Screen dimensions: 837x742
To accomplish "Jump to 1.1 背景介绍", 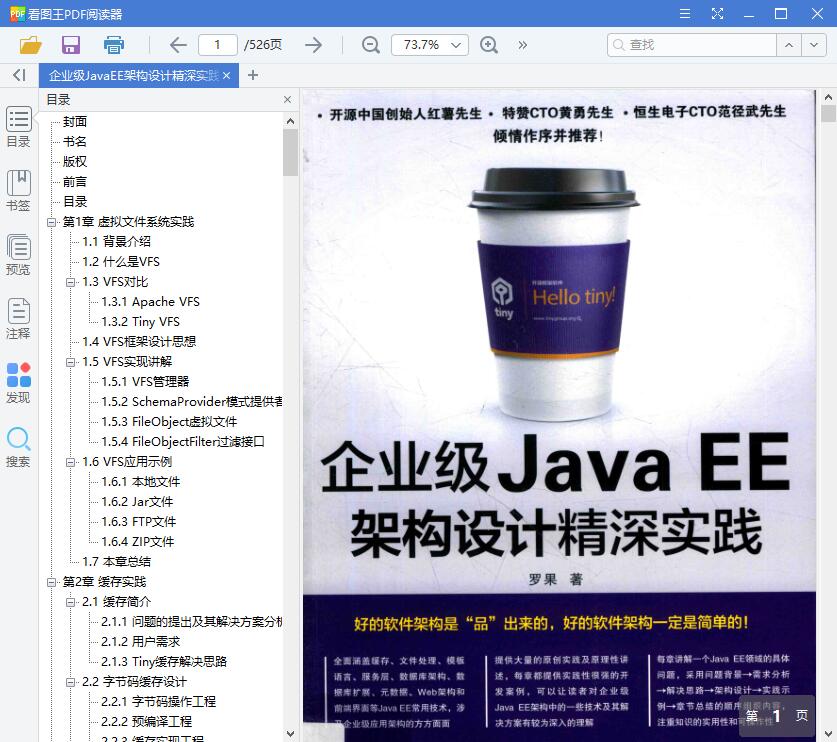I will coord(116,242).
